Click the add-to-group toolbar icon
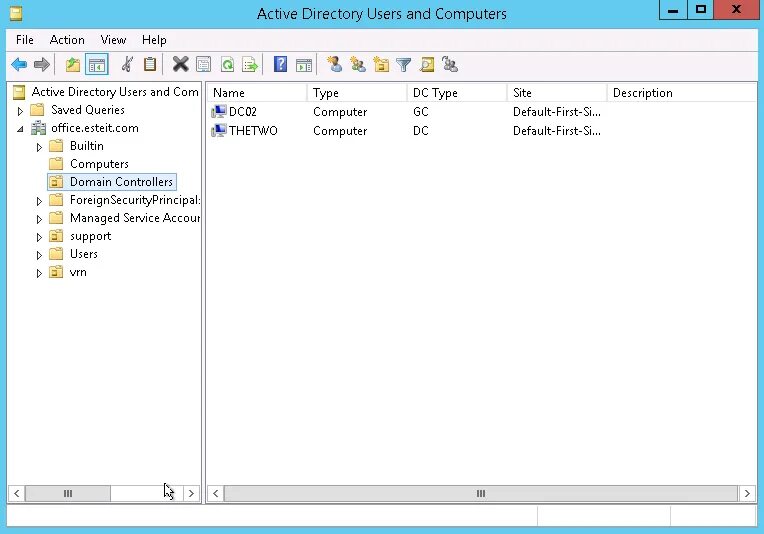 click(x=450, y=64)
